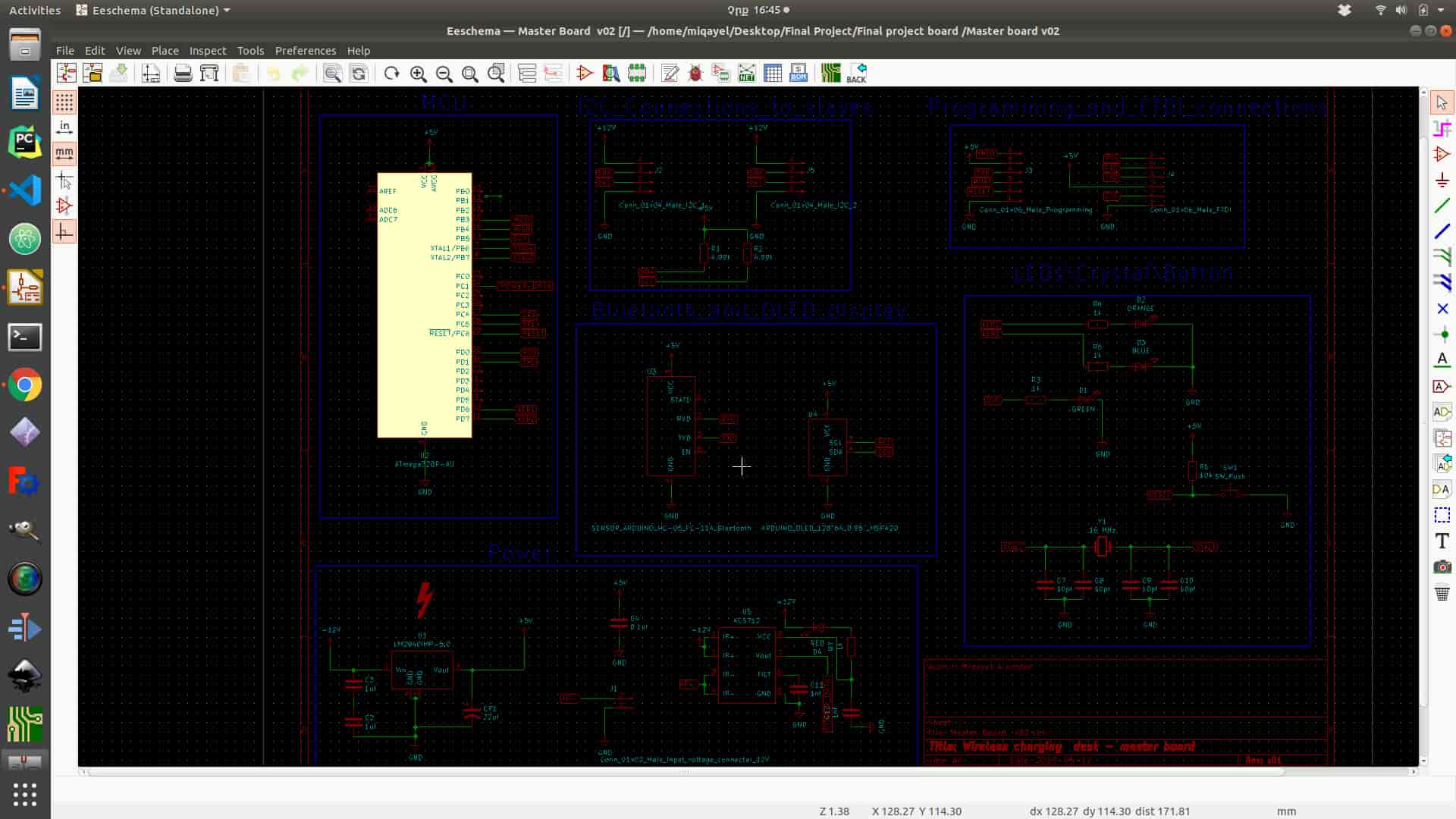Select the No-connect flag tool
The image size is (1456, 819).
point(1442,309)
